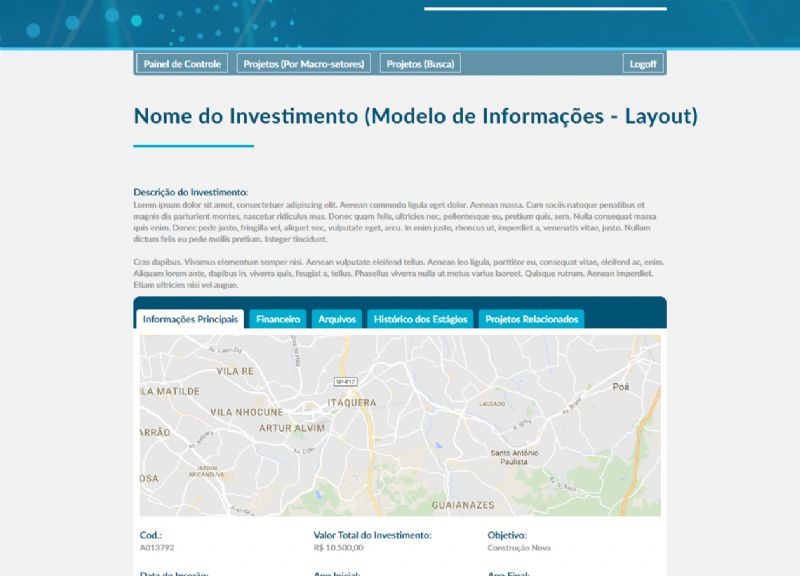Go to Projetos (Por Macro-setores)
Image resolution: width=800 pixels, height=576 pixels.
304,64
